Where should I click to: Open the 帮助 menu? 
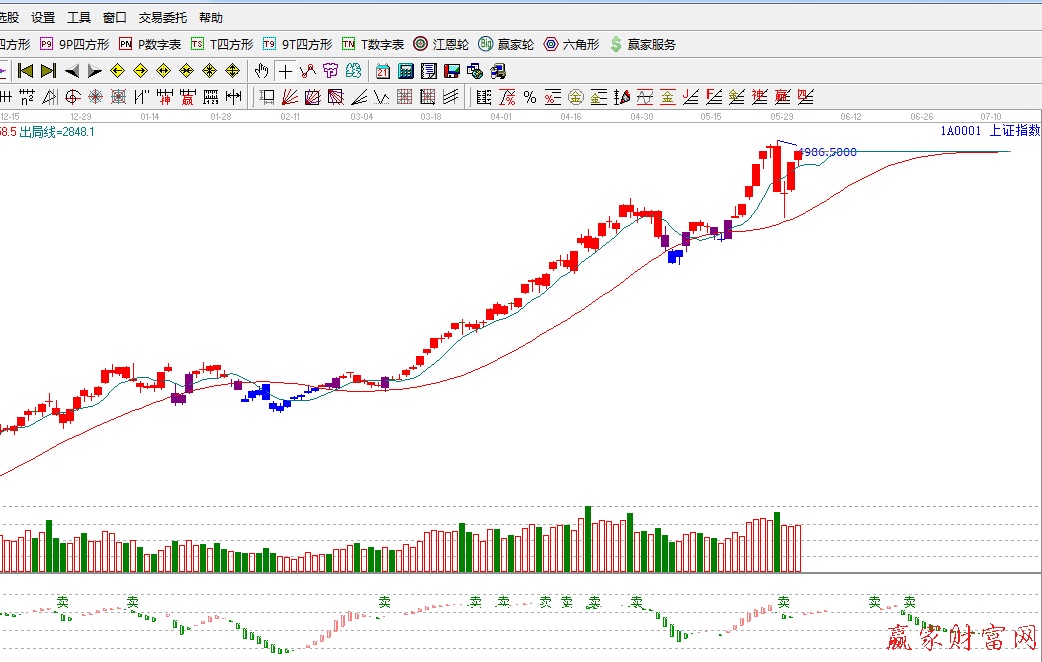click(211, 18)
